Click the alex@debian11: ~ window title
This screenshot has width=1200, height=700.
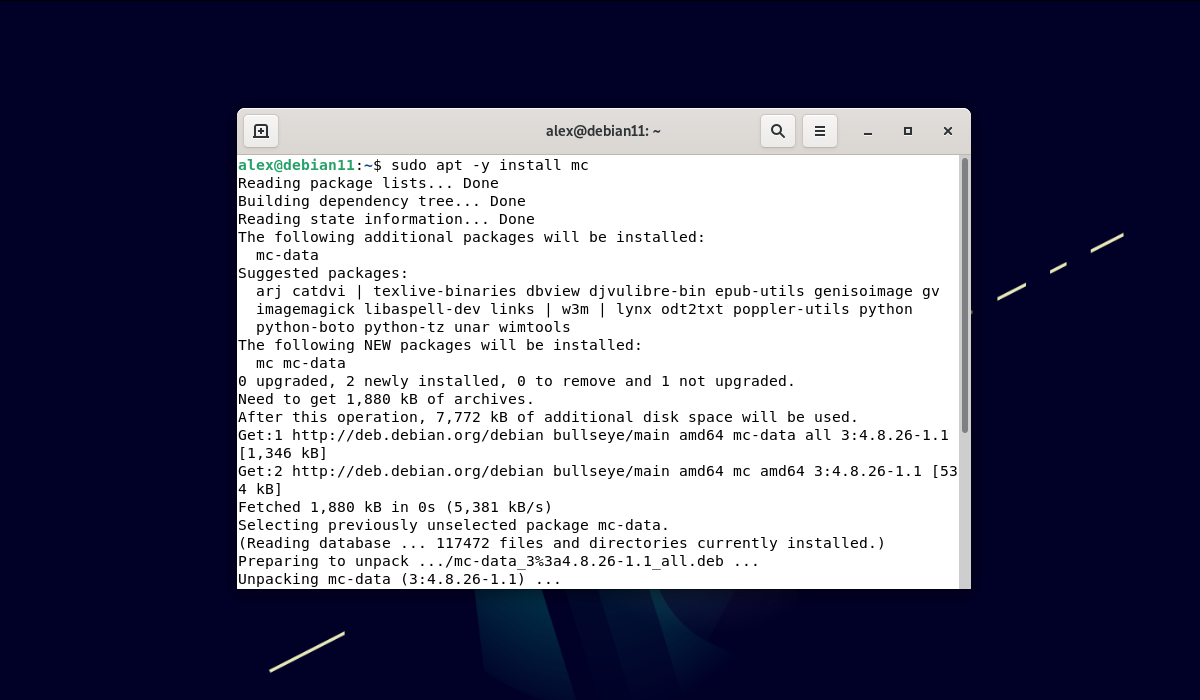coord(603,131)
